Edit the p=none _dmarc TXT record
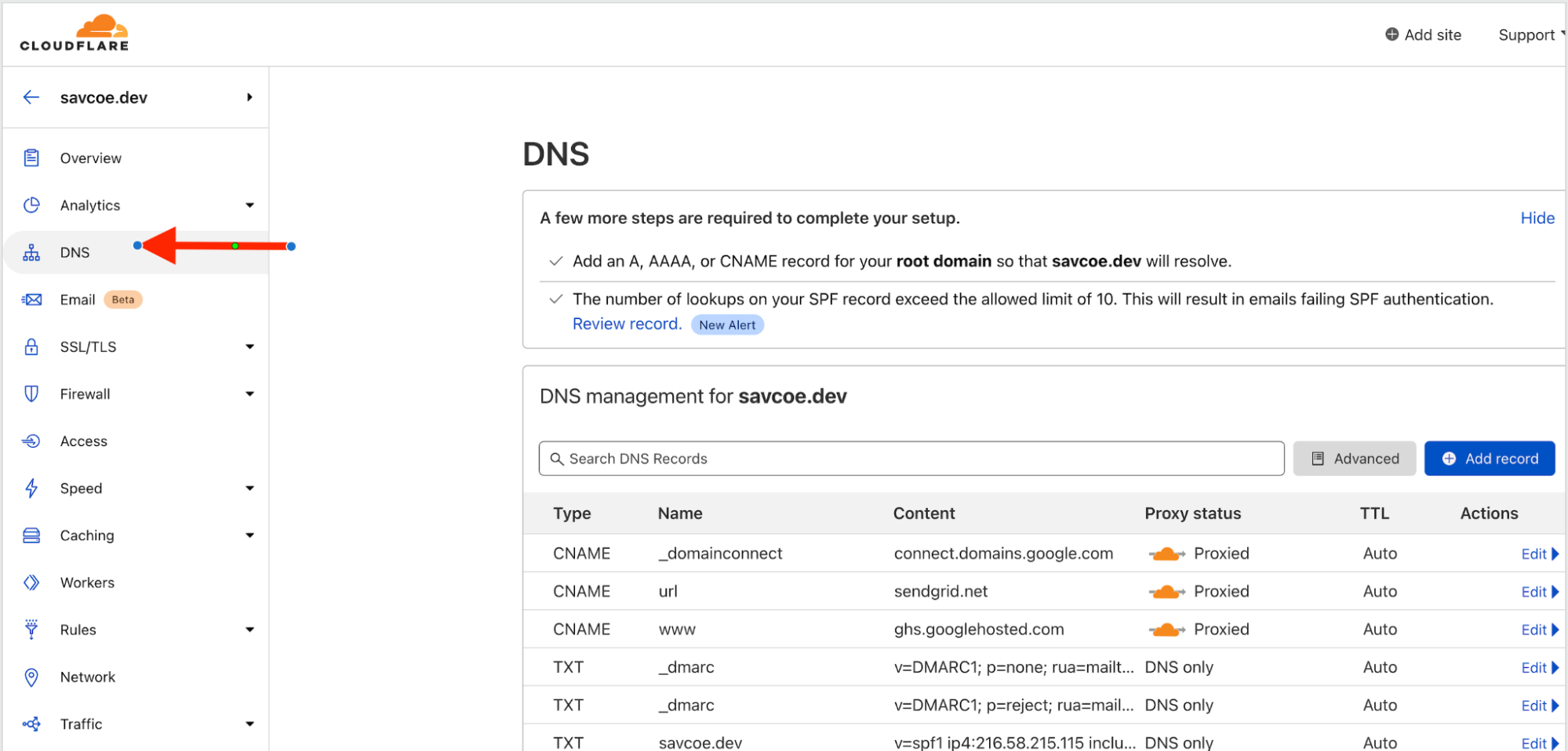This screenshot has height=751, width=1568. coord(1540,668)
